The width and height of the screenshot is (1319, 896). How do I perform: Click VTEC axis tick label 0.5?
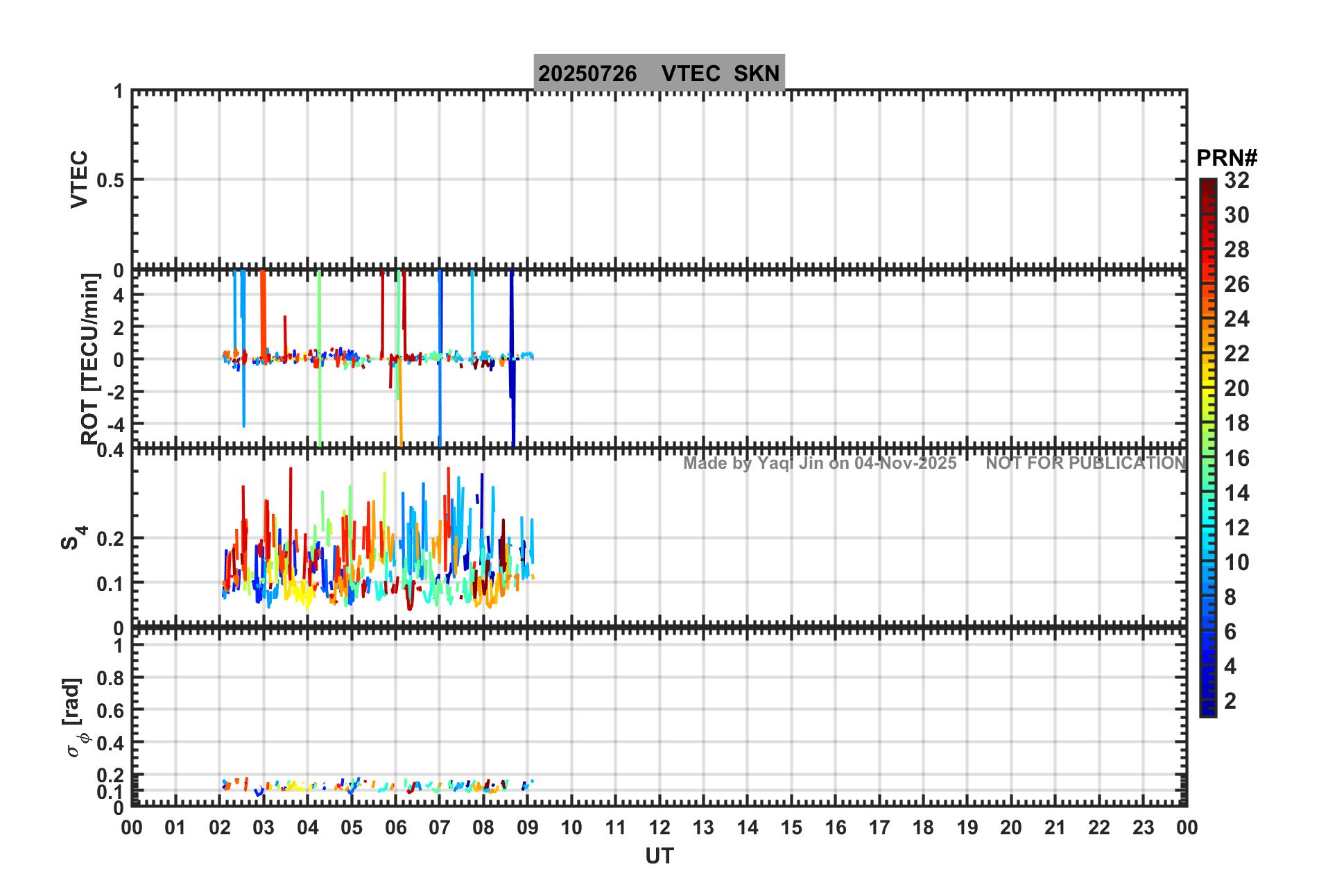(110, 180)
